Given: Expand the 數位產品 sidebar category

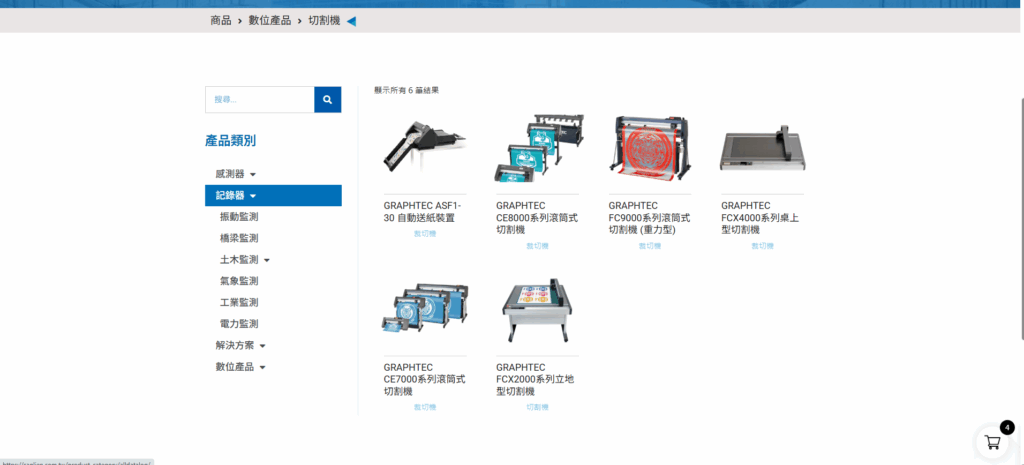Looking at the screenshot, I should tap(262, 368).
